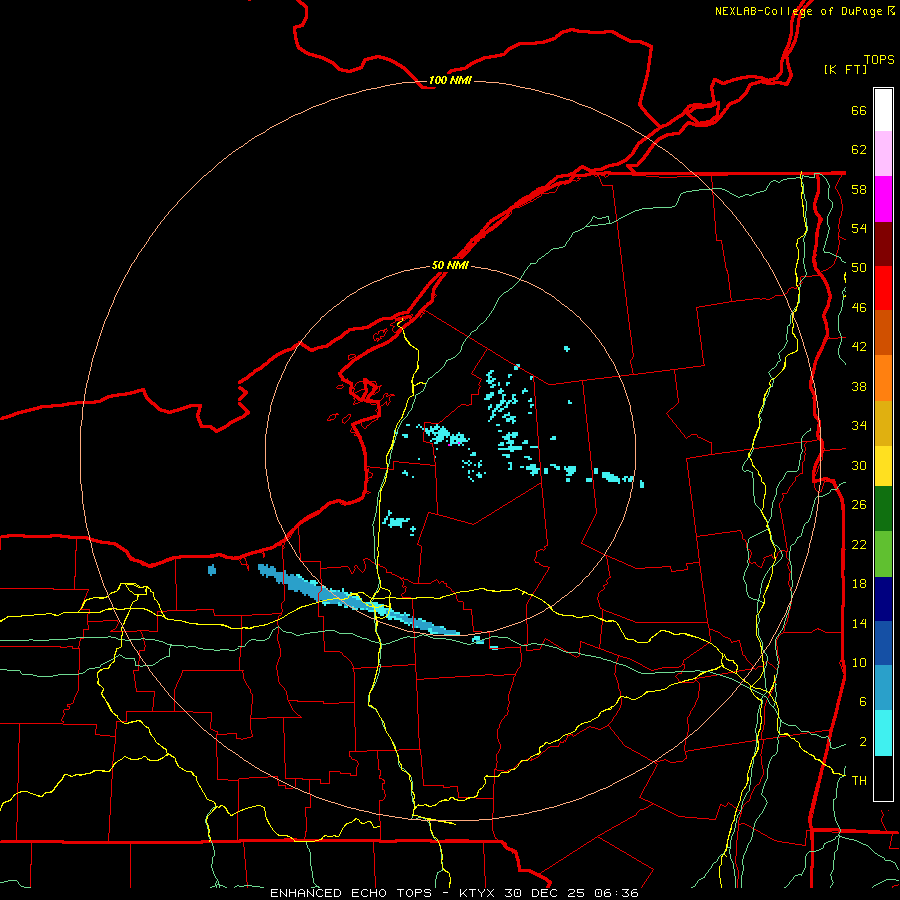Click the '38' legend value label
Image resolution: width=900 pixels, height=900 pixels.
point(859,386)
